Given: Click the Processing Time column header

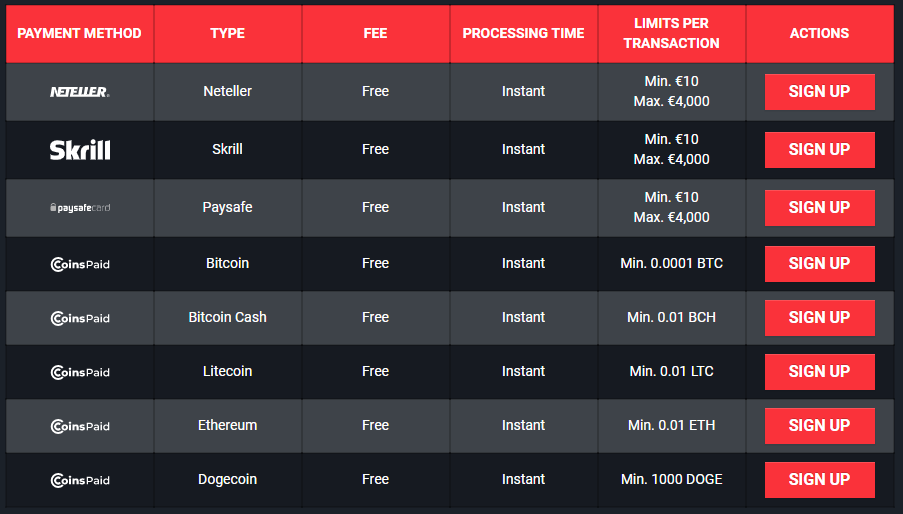Looking at the screenshot, I should click(x=523, y=33).
